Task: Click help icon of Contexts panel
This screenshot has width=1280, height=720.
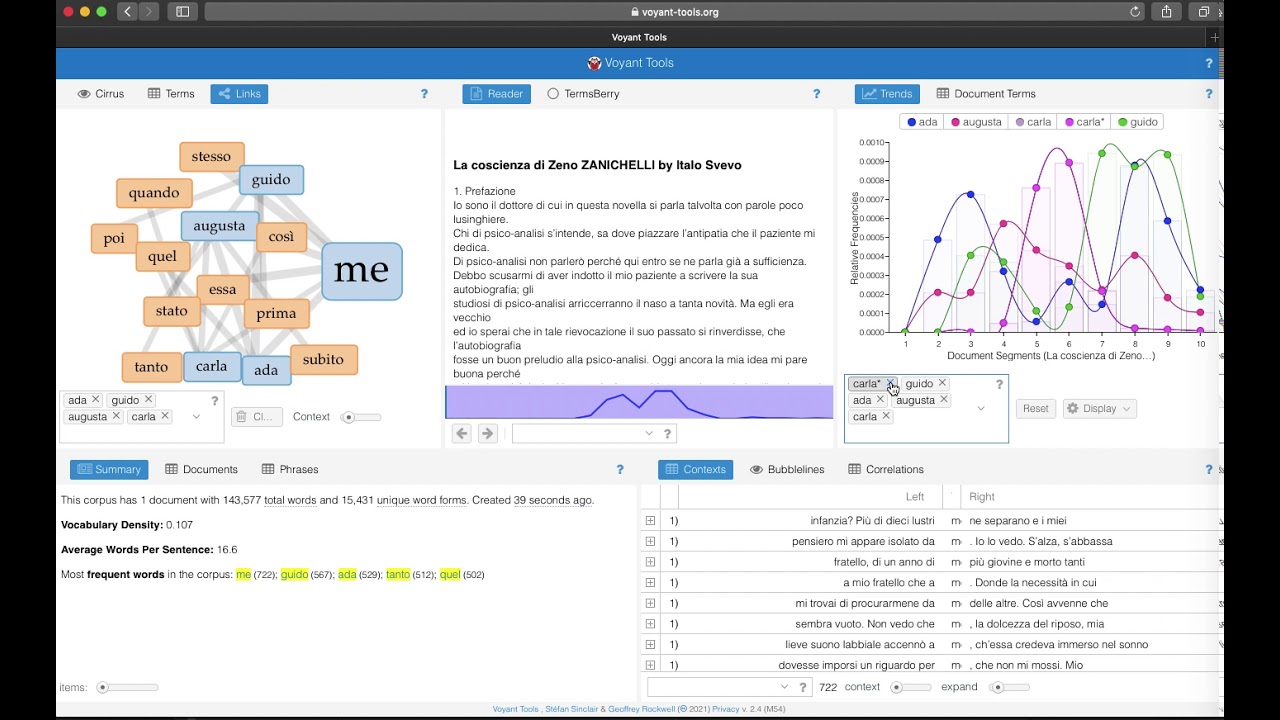Action: [x=1208, y=469]
